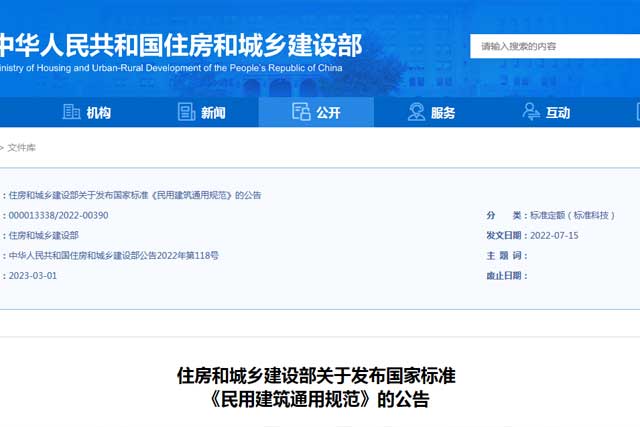
Task: Click the 互动 user exchange icon
Action: pyautogui.click(x=531, y=111)
